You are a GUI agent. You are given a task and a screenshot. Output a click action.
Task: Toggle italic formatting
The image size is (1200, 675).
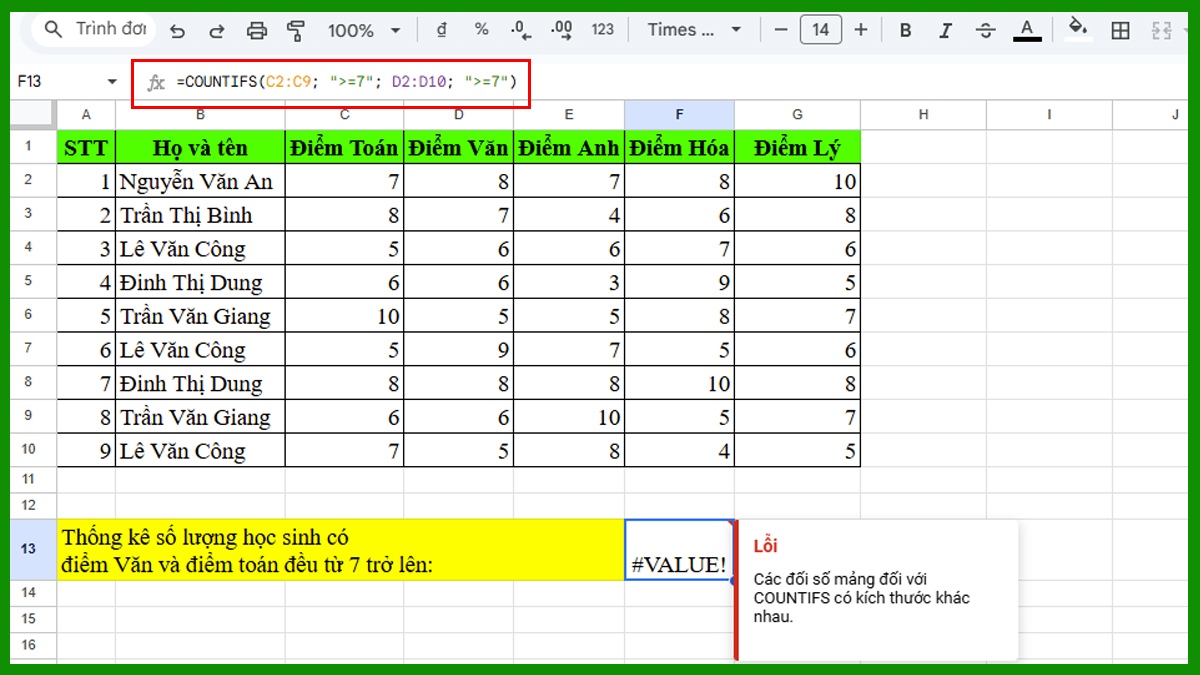click(x=945, y=30)
